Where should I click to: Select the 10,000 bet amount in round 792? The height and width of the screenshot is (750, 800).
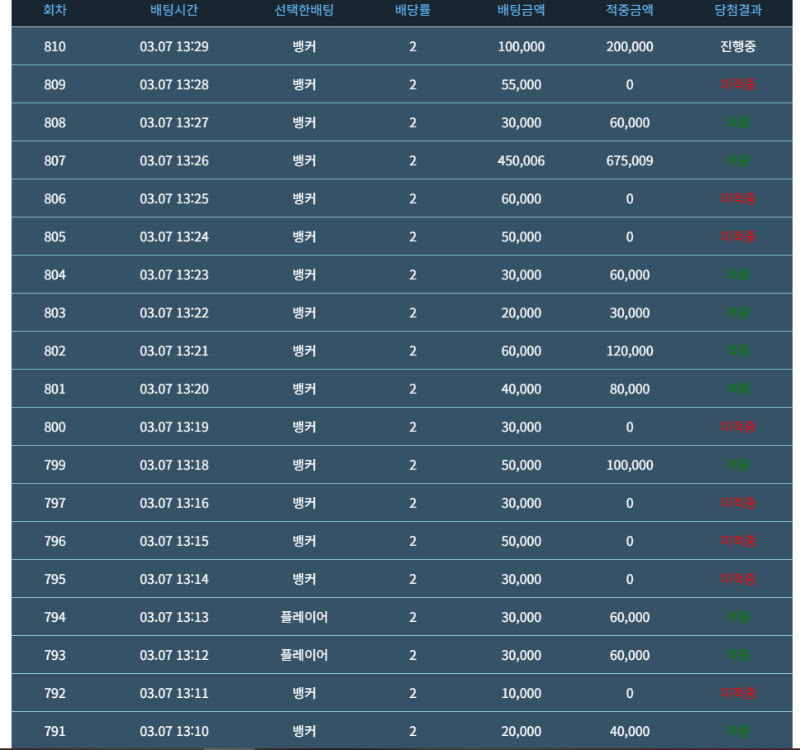click(x=521, y=693)
